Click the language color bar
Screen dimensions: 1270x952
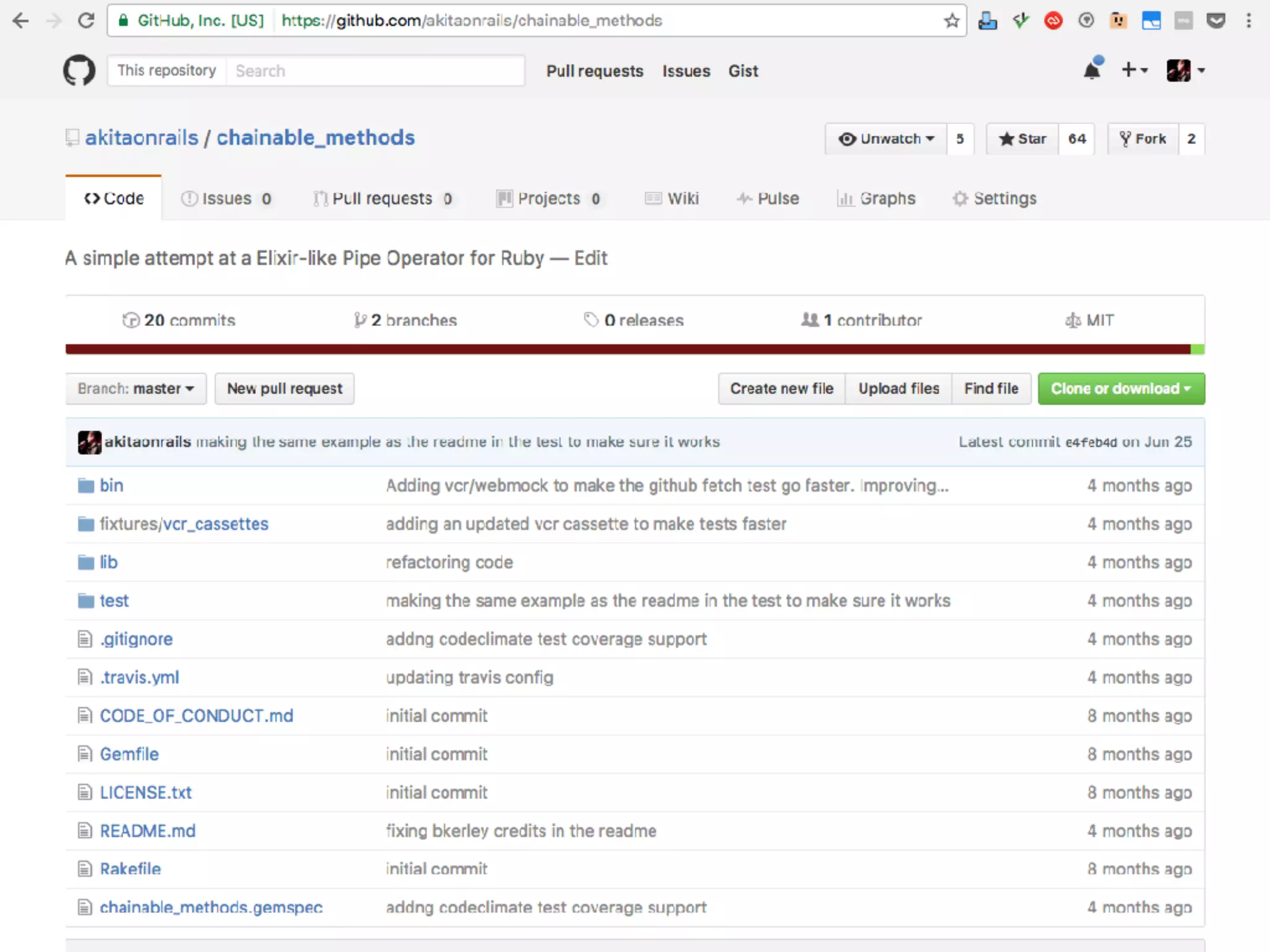click(628, 350)
